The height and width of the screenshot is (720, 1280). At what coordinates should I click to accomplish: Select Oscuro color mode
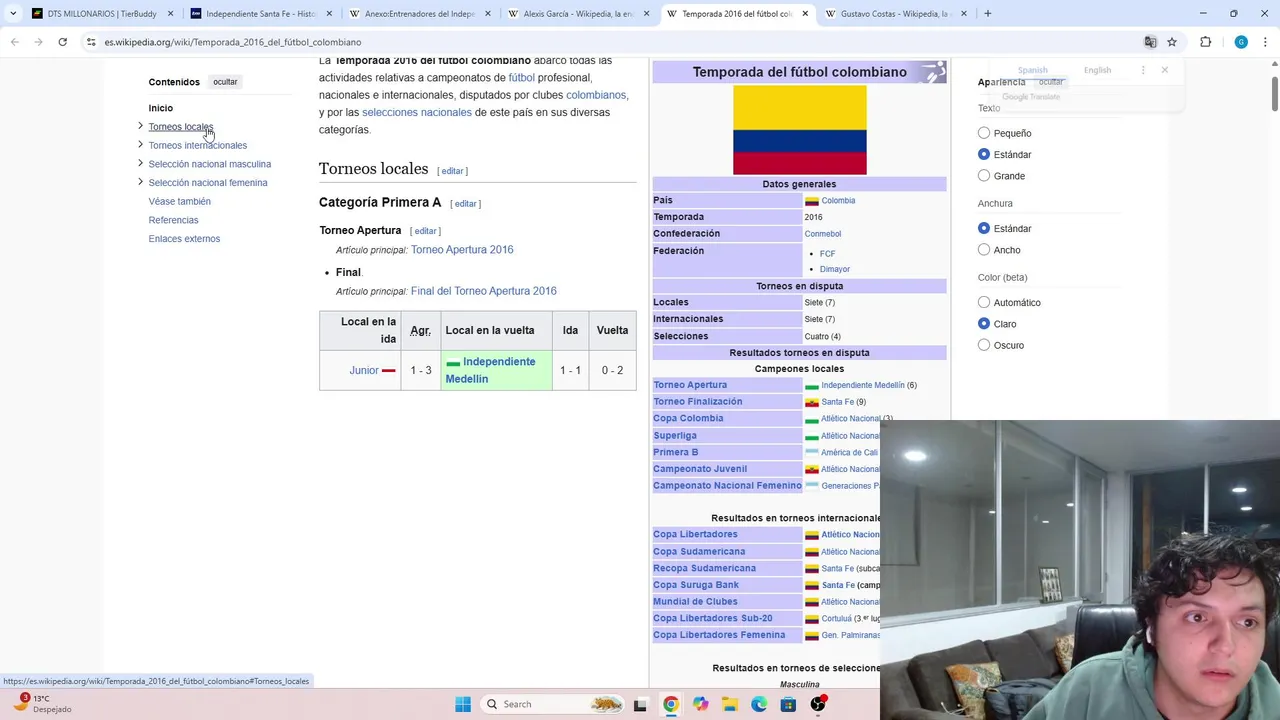pyautogui.click(x=984, y=345)
